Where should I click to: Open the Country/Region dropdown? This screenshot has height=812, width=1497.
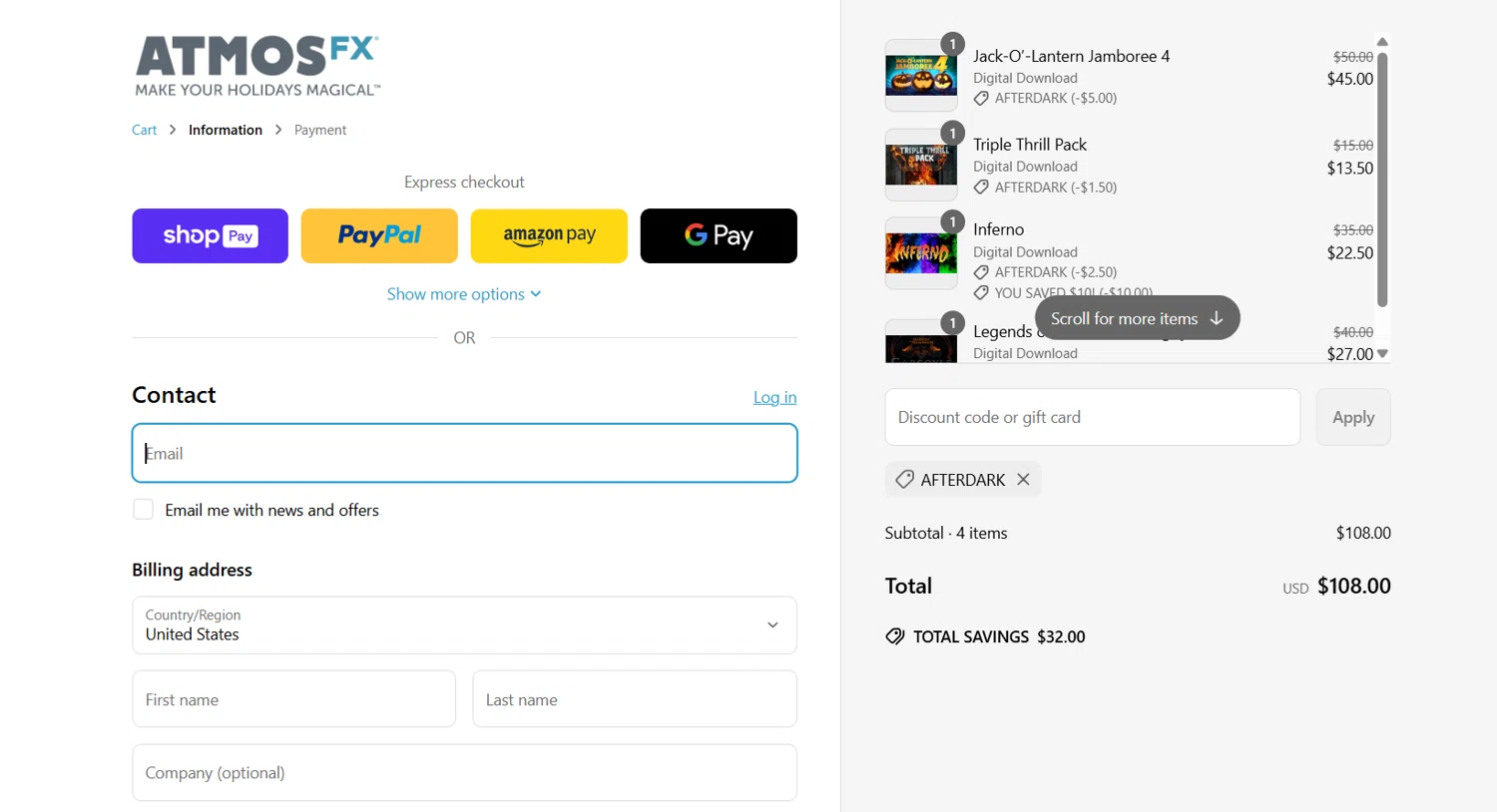464,625
